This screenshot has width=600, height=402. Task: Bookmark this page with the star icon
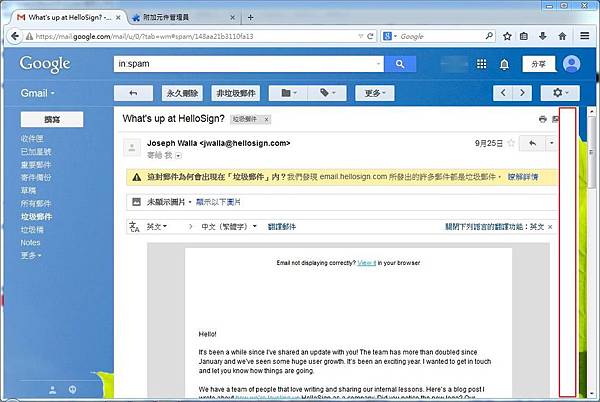click(x=507, y=36)
